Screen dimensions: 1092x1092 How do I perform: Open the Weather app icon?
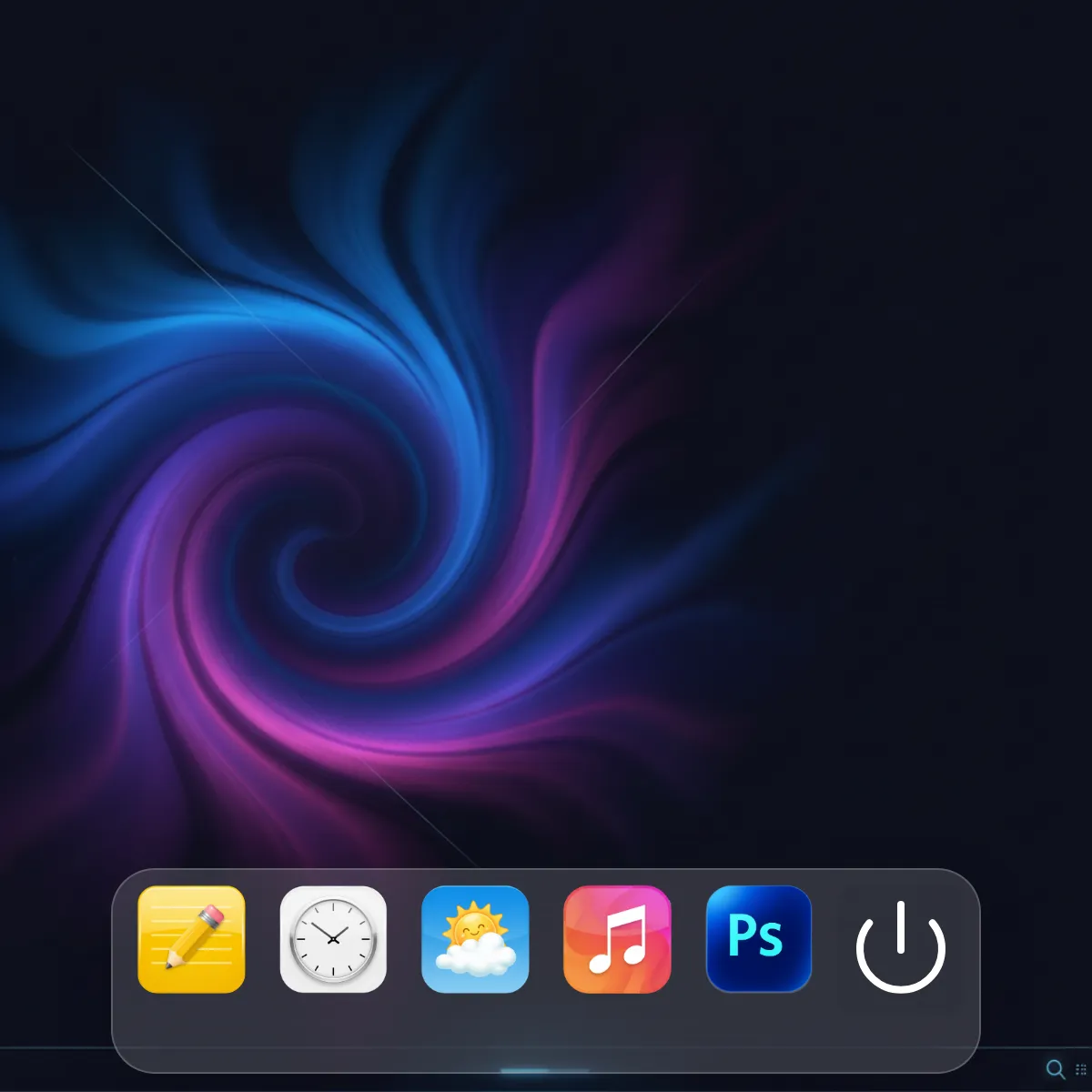click(x=475, y=939)
